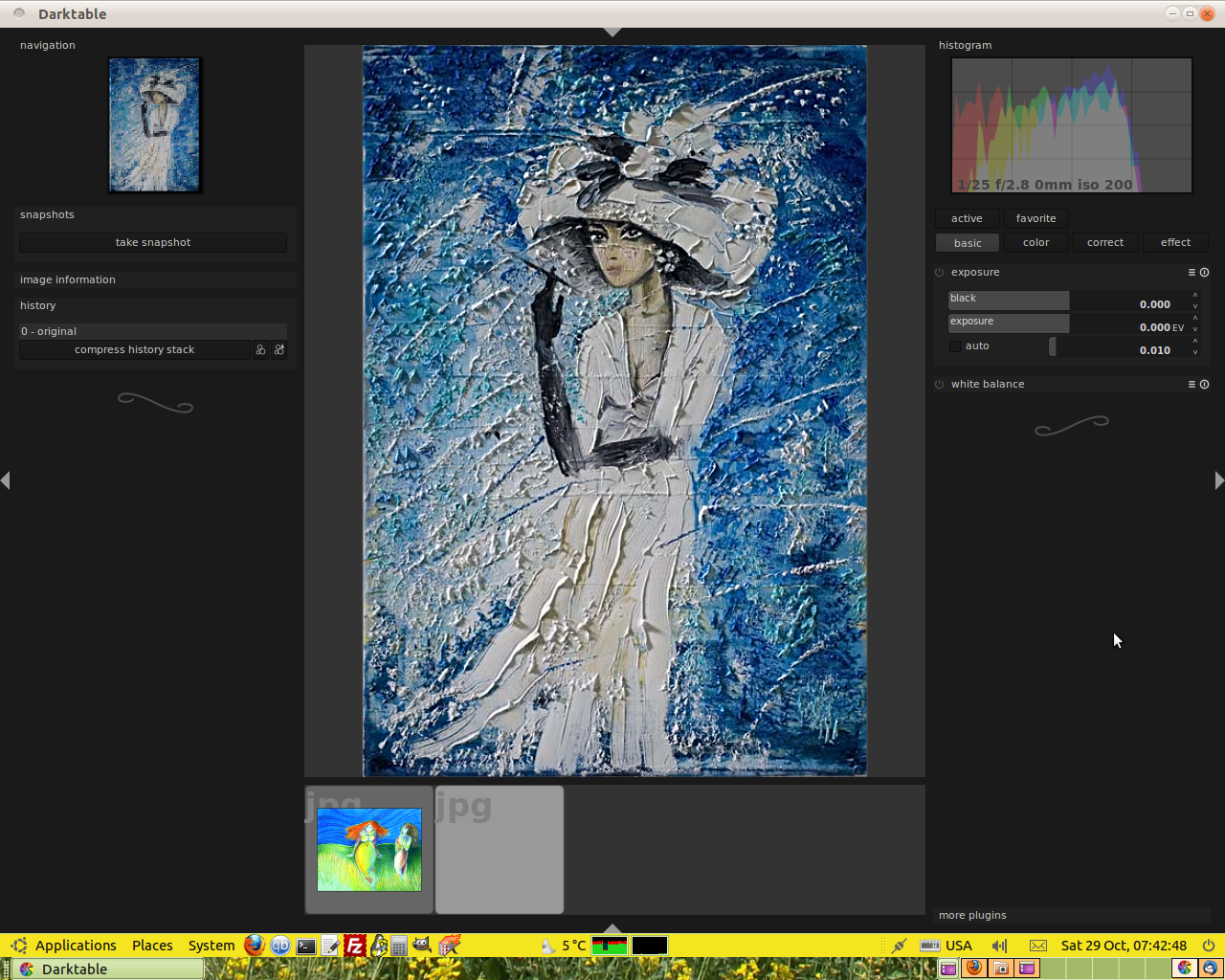This screenshot has height=980, width=1225.
Task: Open the exposure presets menu icon
Action: pos(1192,273)
